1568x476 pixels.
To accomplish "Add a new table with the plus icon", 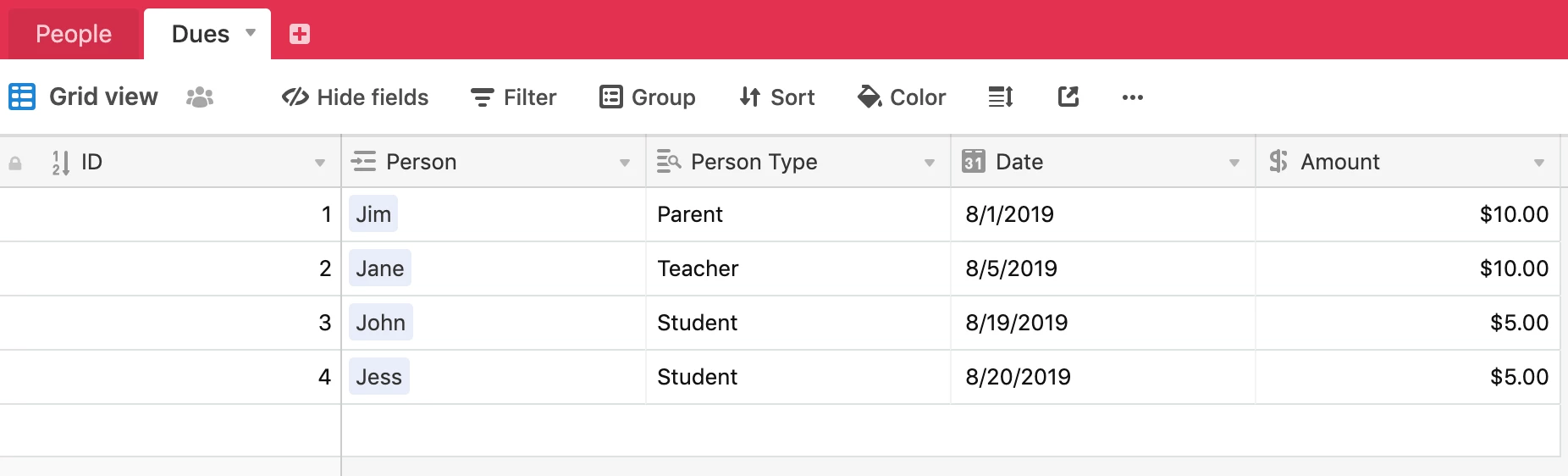I will tap(300, 34).
